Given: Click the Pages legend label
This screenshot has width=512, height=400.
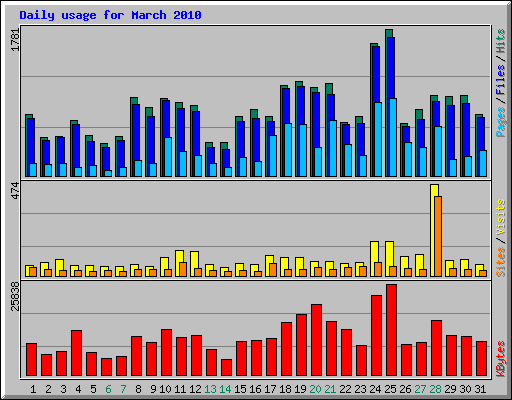Looking at the screenshot, I should (x=500, y=122).
